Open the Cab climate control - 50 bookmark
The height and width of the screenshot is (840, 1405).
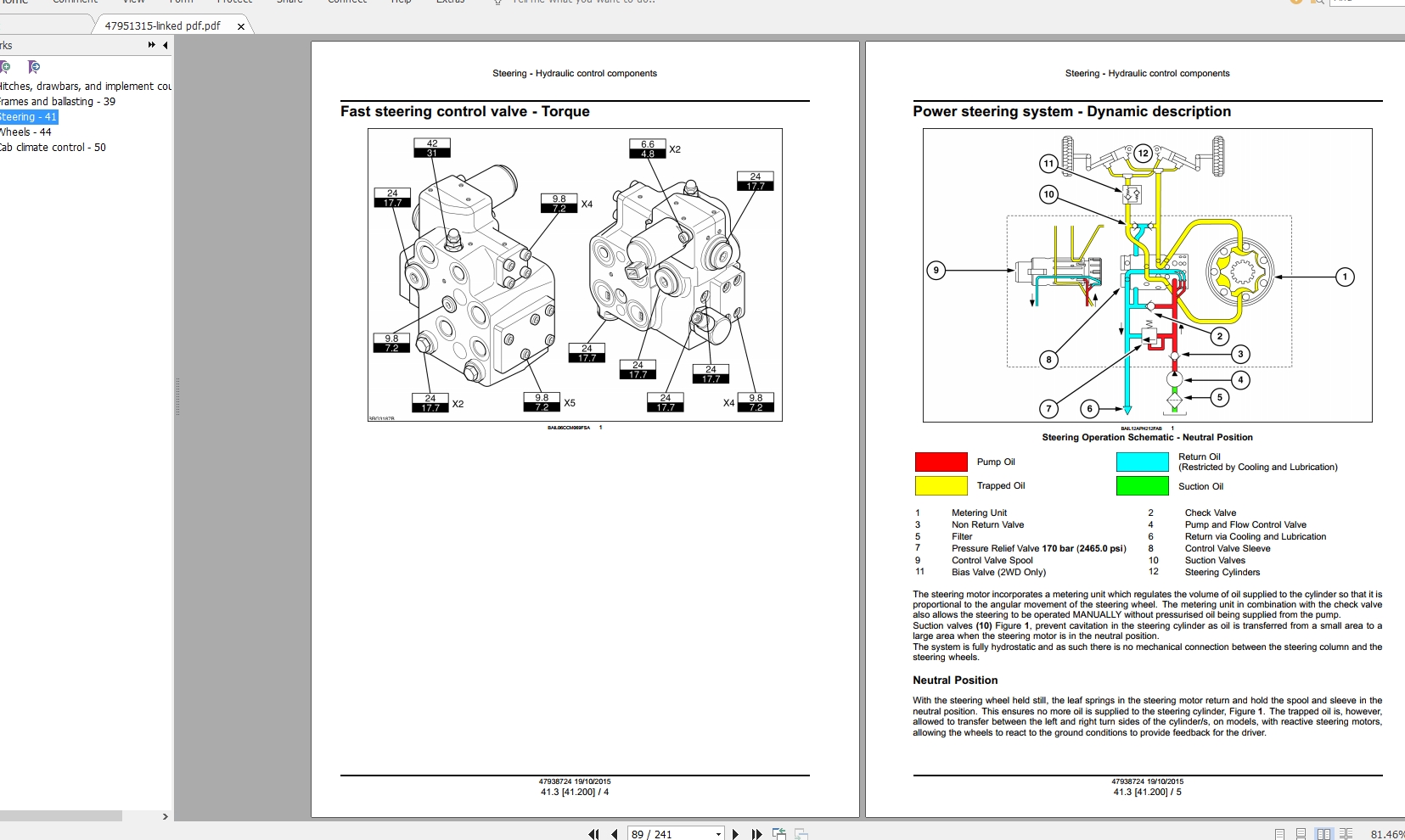click(x=53, y=147)
